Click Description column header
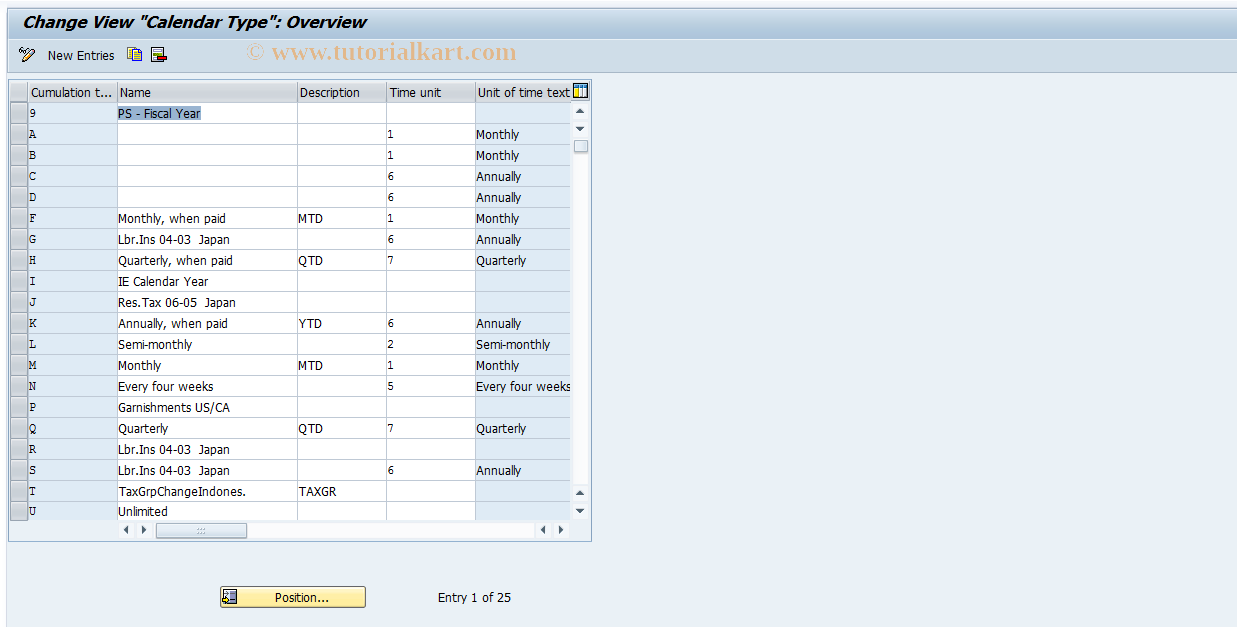The width and height of the screenshot is (1237, 627). click(342, 92)
